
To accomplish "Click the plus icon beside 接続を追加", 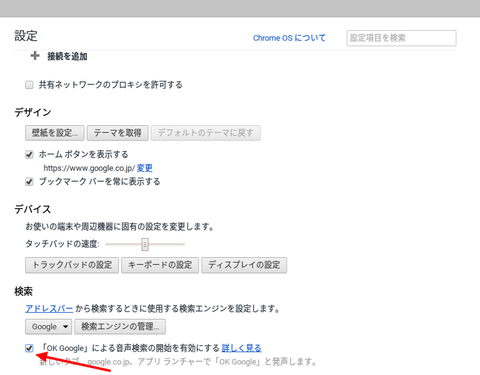I will point(35,56).
